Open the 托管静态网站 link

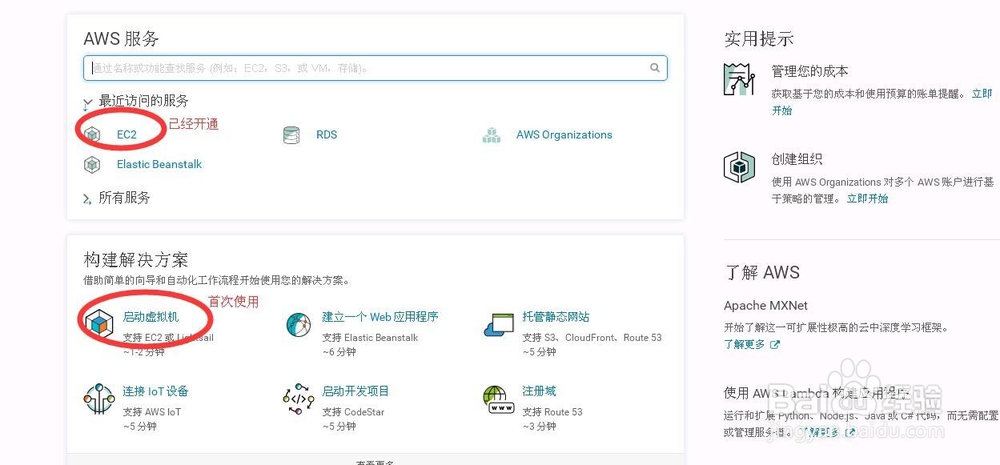tap(555, 316)
